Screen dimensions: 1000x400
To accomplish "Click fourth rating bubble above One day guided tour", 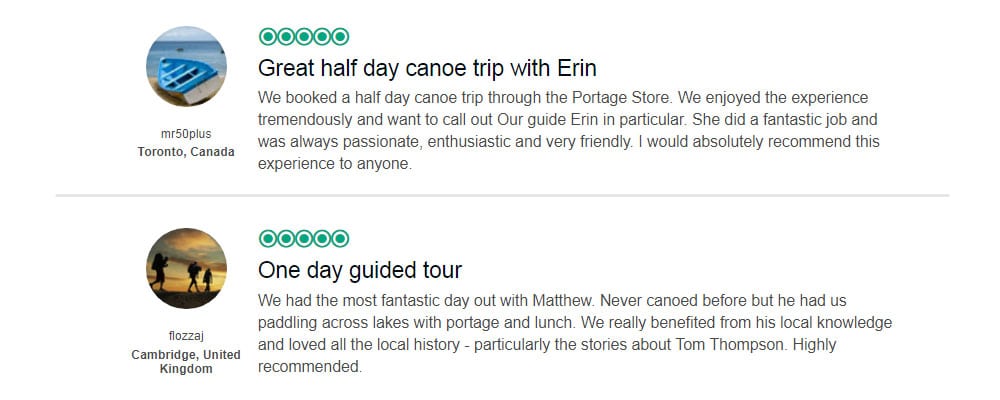I will (x=322, y=238).
